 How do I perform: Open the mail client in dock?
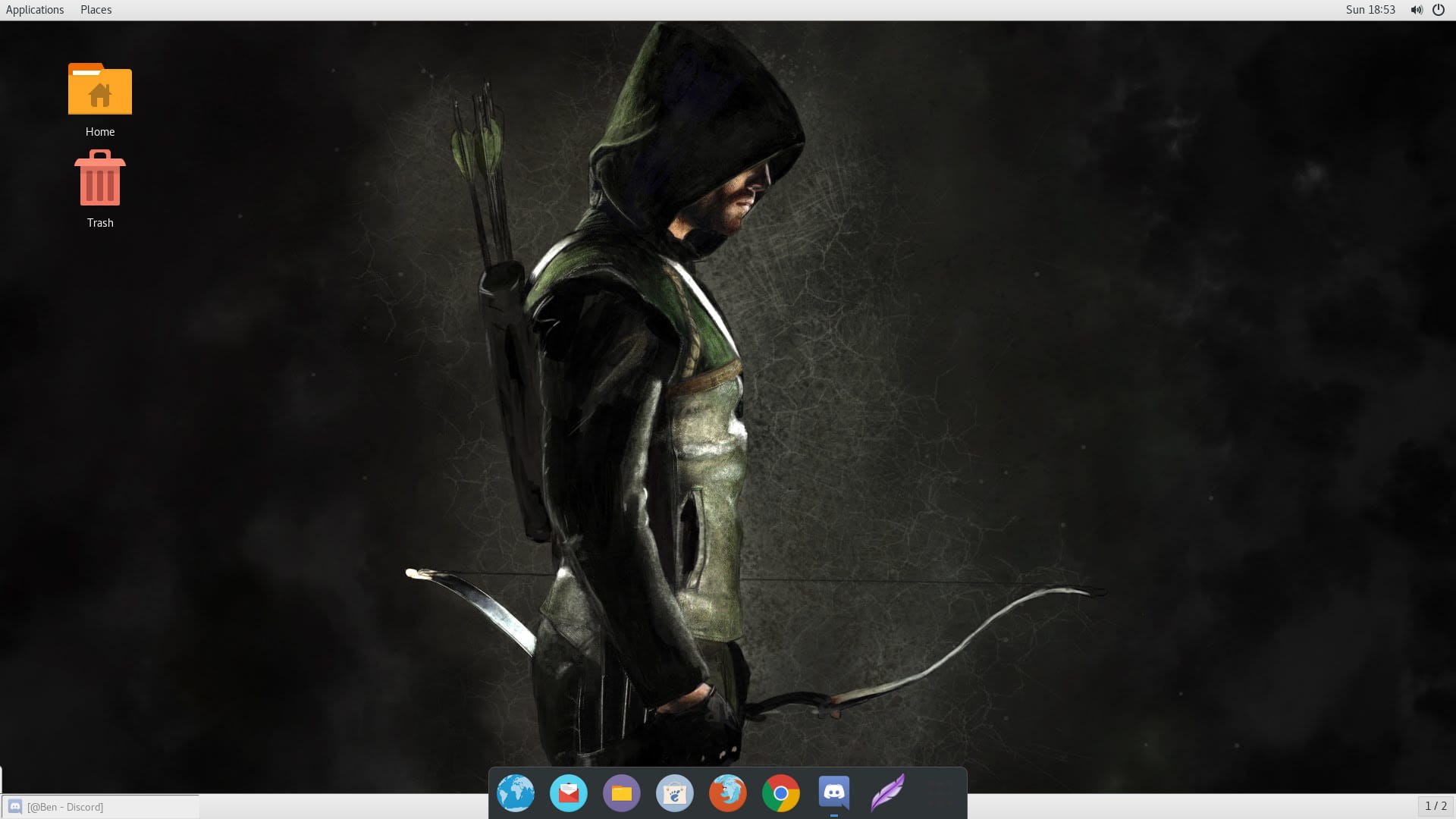point(569,793)
